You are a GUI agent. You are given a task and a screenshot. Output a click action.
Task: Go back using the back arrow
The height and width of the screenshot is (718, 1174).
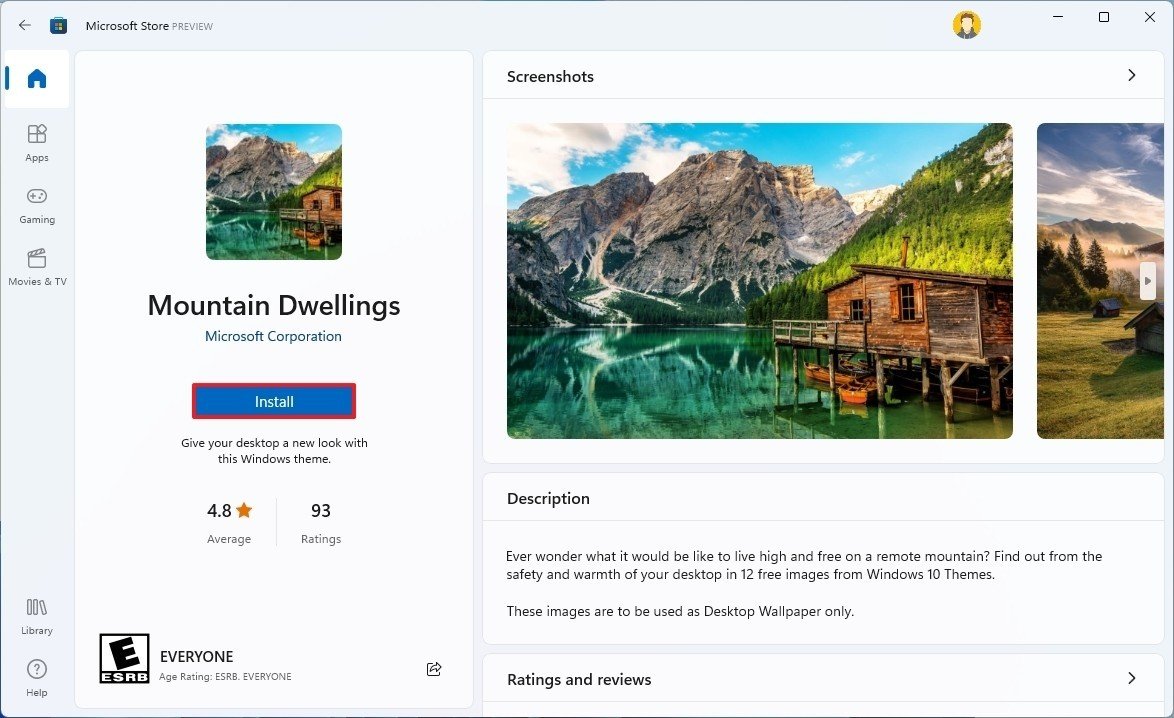[25, 26]
